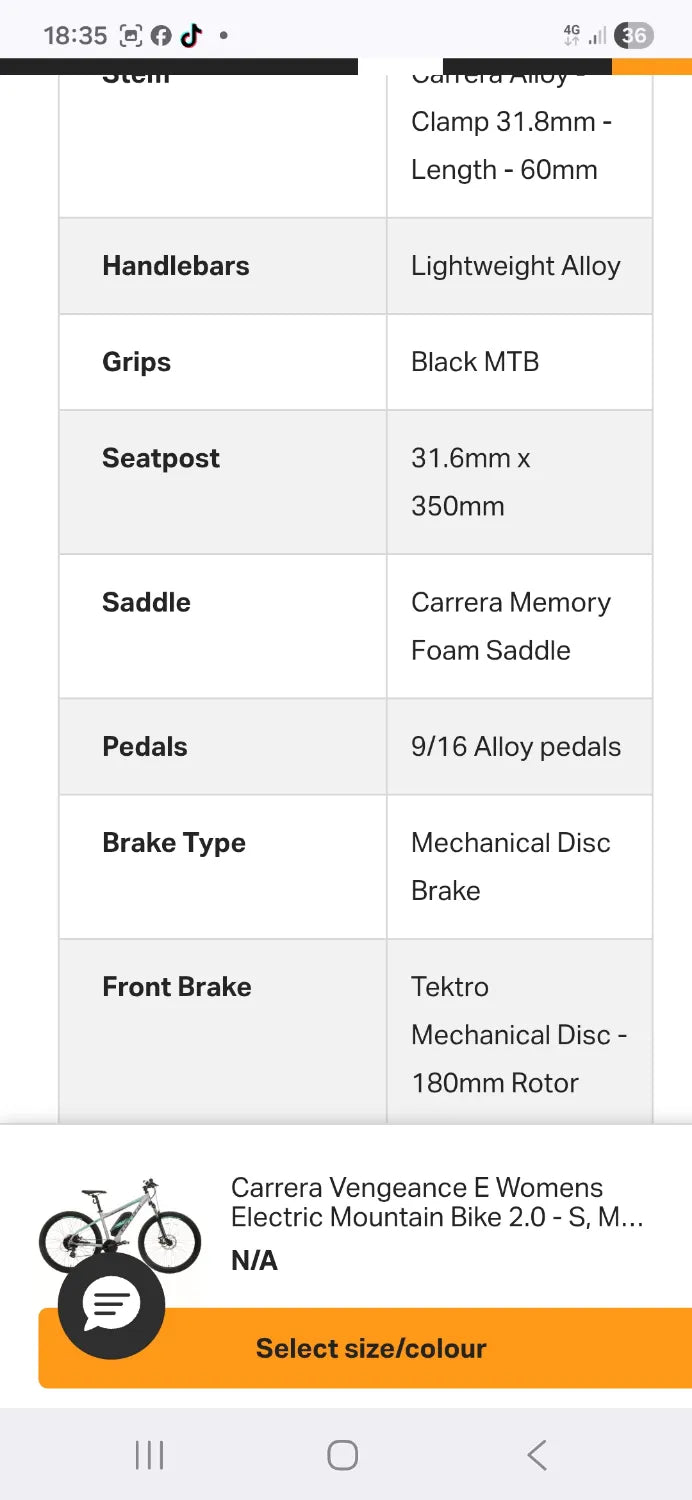Open the live chat bubble icon

coord(112,1304)
